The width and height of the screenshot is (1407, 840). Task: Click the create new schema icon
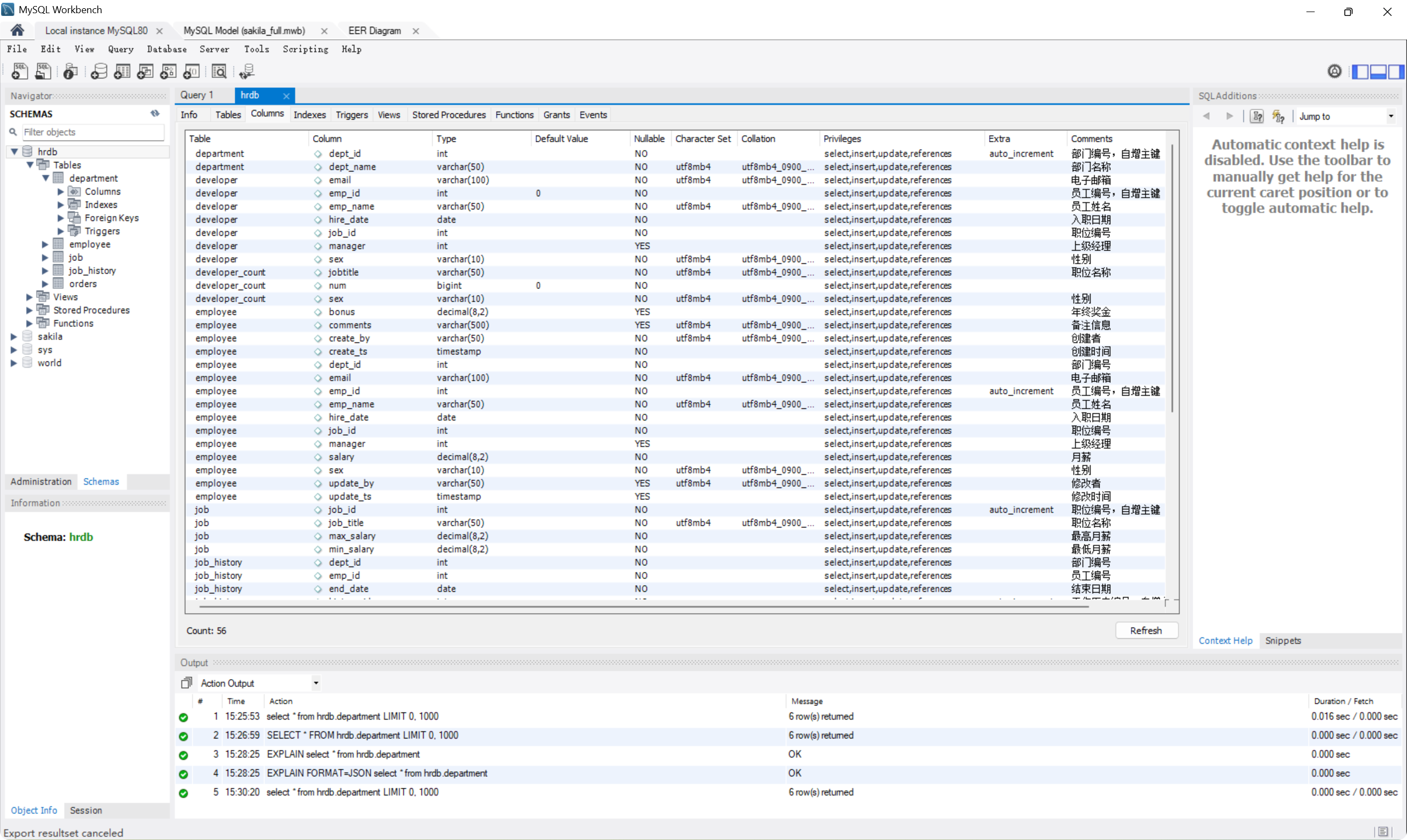(98, 71)
